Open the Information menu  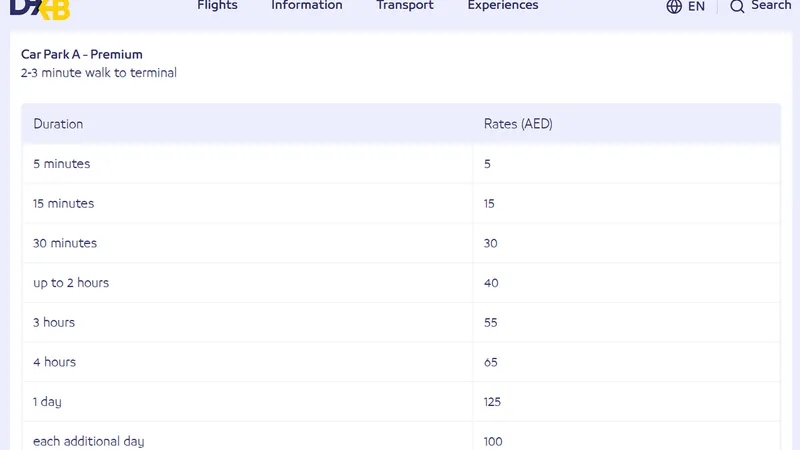[x=306, y=5]
